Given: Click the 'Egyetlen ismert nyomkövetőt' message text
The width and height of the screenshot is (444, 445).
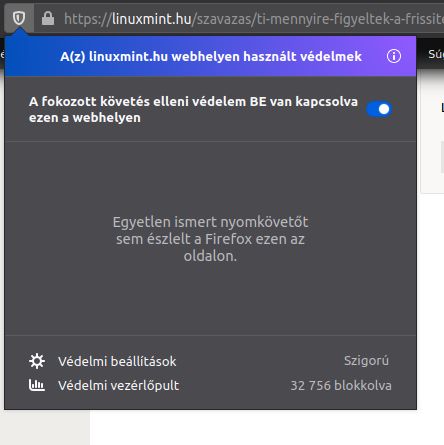Looking at the screenshot, I should coord(210,239).
